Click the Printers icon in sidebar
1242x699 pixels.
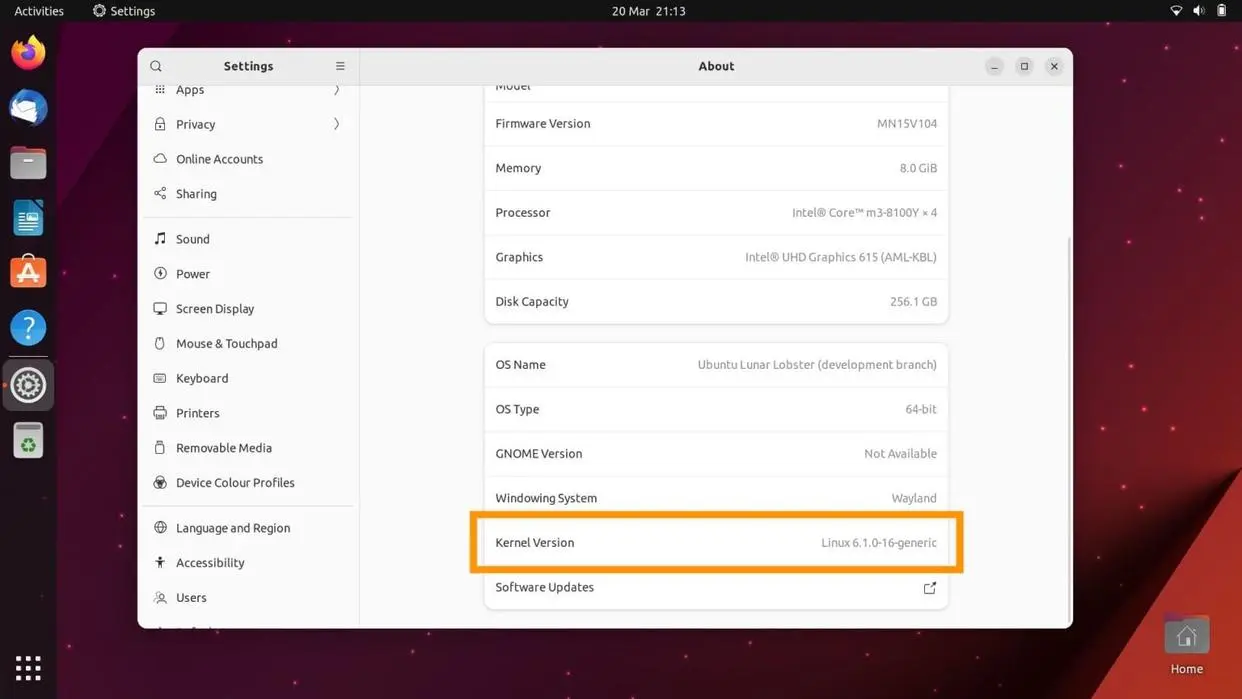[x=160, y=413]
